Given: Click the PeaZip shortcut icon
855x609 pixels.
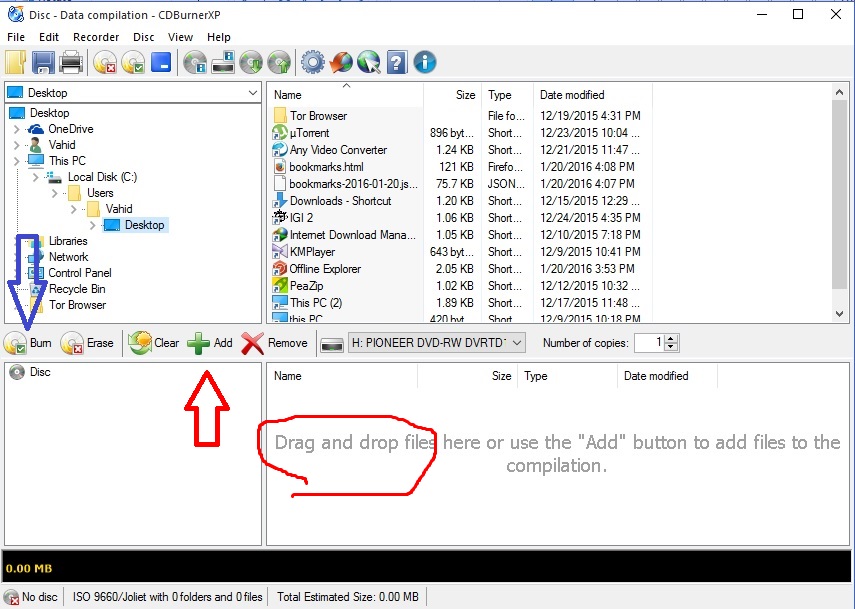Looking at the screenshot, I should pos(280,285).
